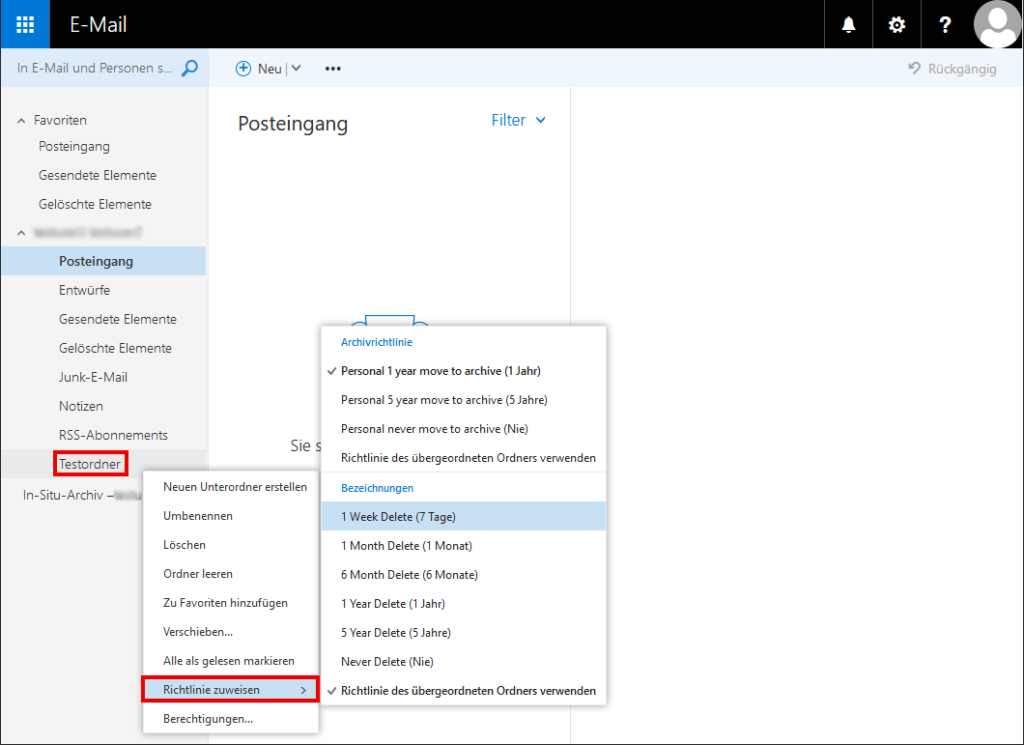1024x745 pixels.
Task: Select the Testordner folder
Action: click(90, 464)
